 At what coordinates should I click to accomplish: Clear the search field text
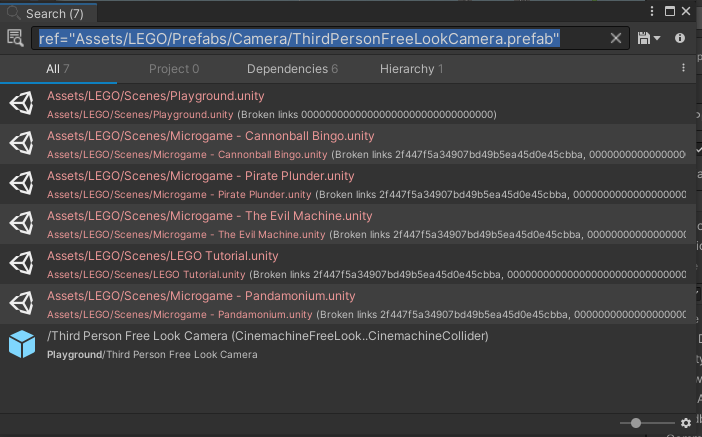click(616, 38)
